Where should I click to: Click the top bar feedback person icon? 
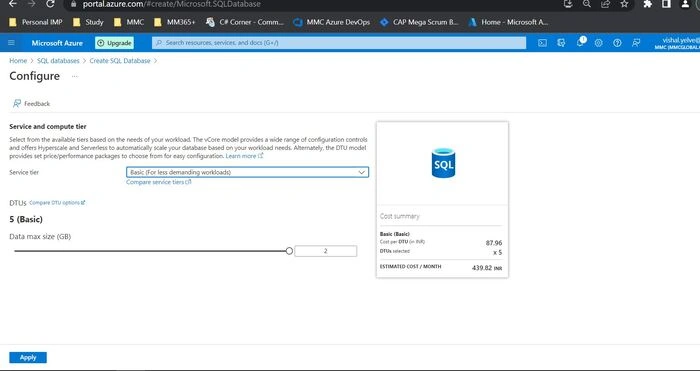click(636, 43)
